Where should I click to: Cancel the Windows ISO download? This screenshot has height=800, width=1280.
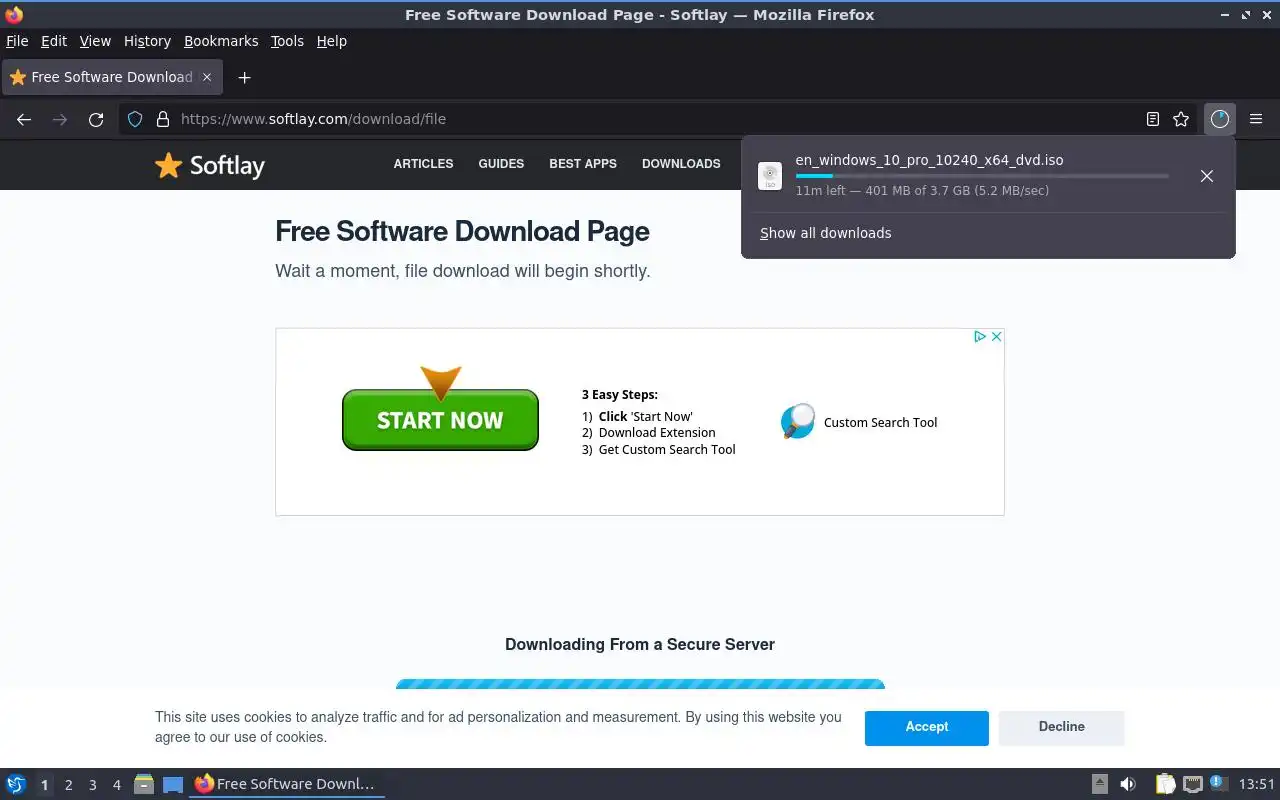1207,176
